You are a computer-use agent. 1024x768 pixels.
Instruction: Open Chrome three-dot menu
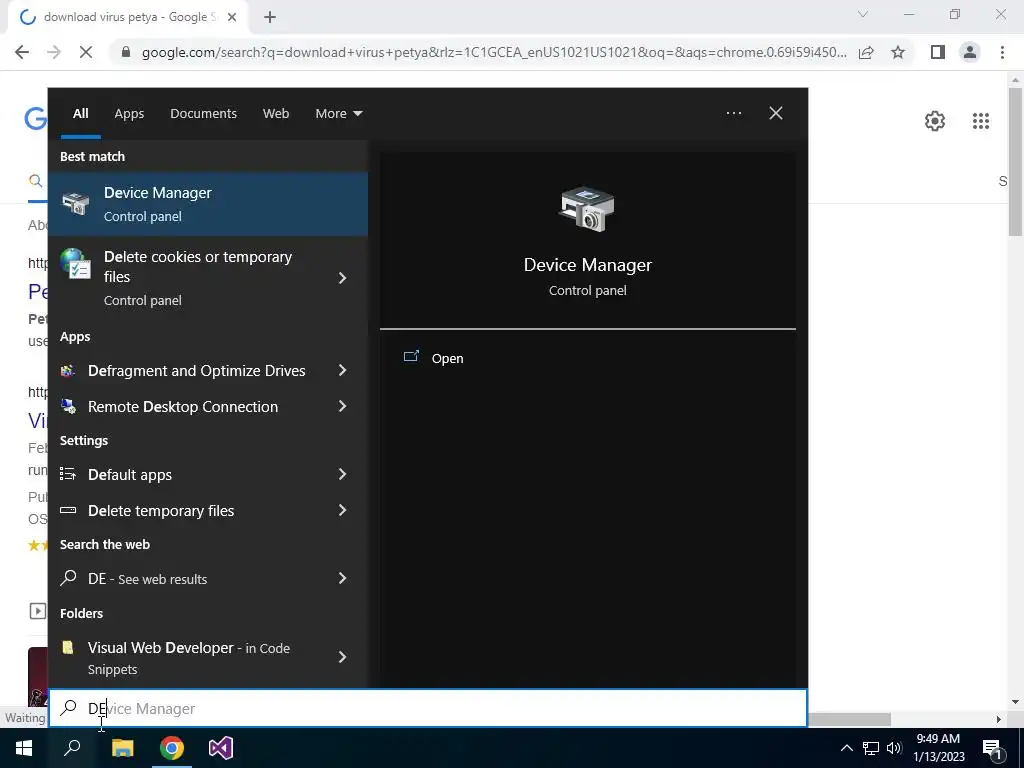(x=1002, y=52)
